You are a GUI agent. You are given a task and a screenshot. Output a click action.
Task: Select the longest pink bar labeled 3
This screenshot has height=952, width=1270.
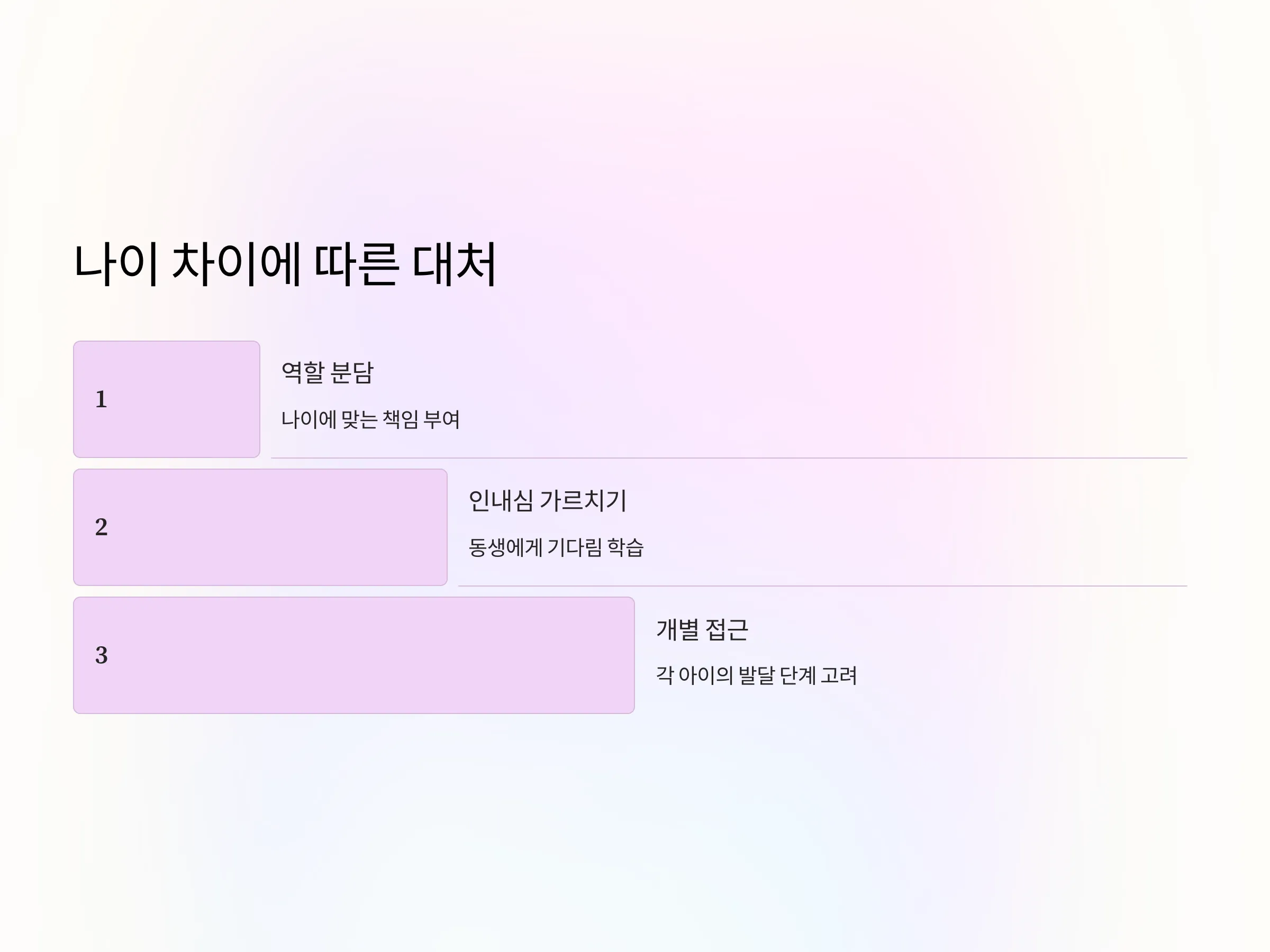pos(353,655)
